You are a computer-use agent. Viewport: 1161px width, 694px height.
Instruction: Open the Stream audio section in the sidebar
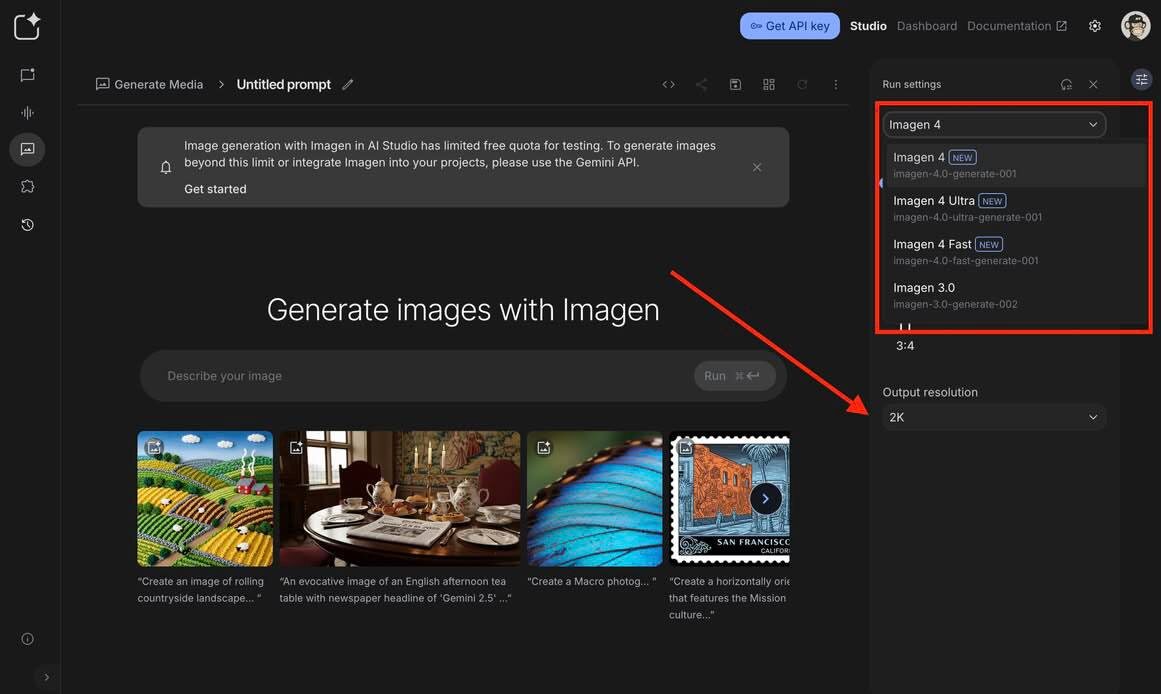27,113
